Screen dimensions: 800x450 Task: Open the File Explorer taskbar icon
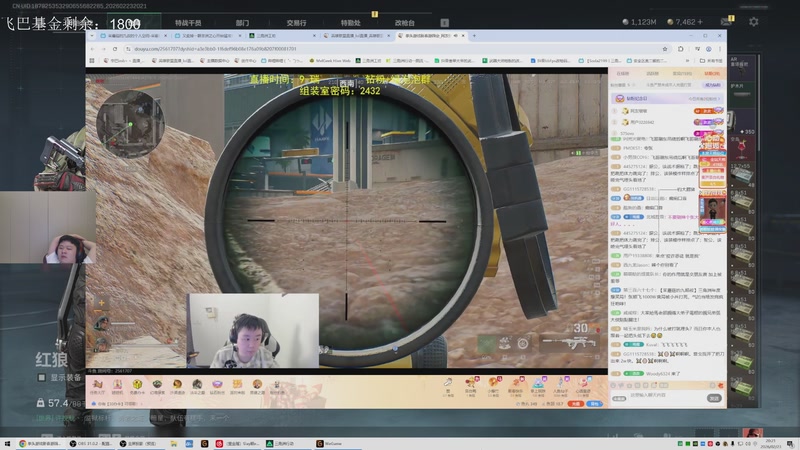point(173,444)
